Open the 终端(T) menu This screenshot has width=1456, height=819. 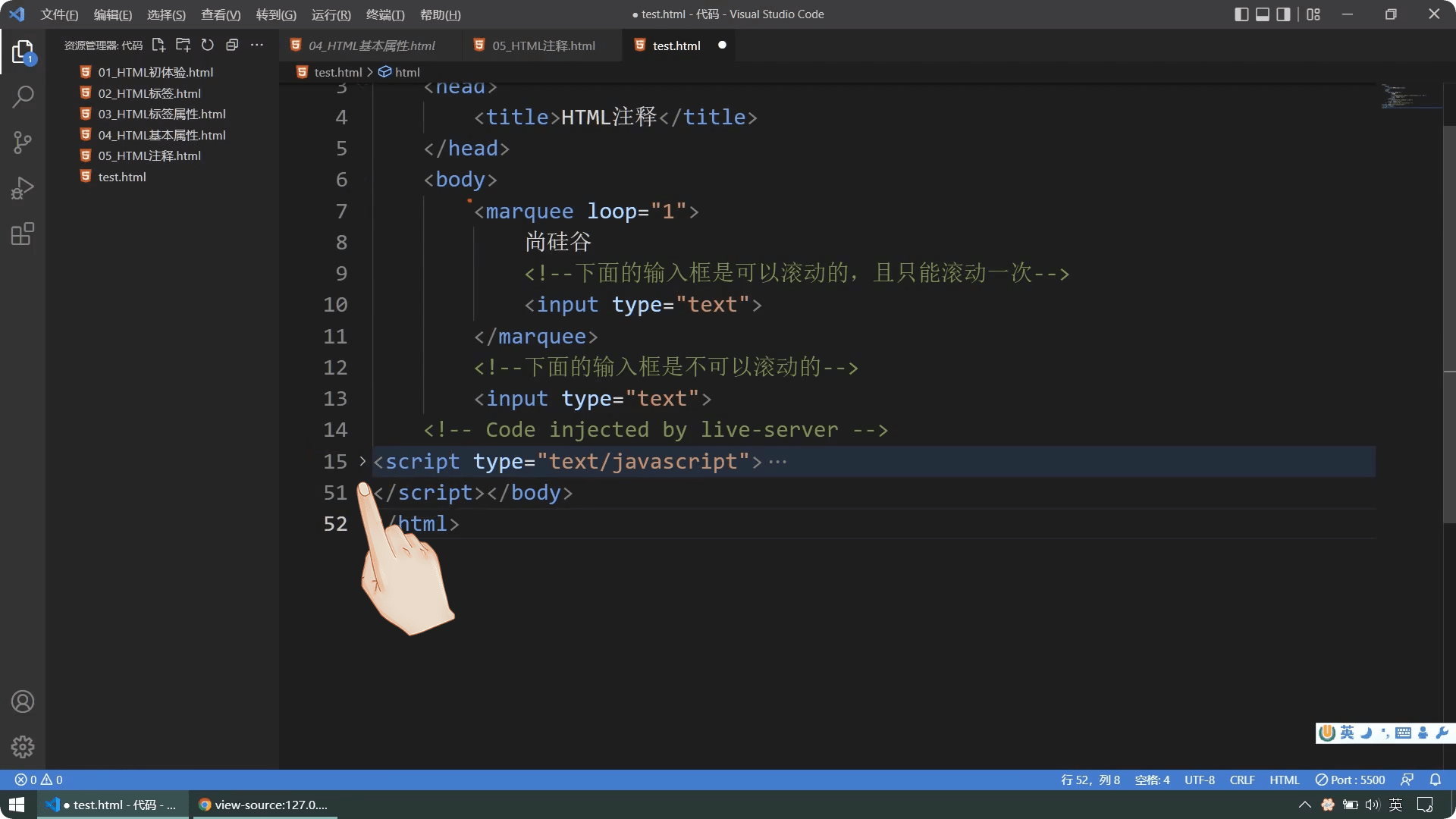pos(385,14)
